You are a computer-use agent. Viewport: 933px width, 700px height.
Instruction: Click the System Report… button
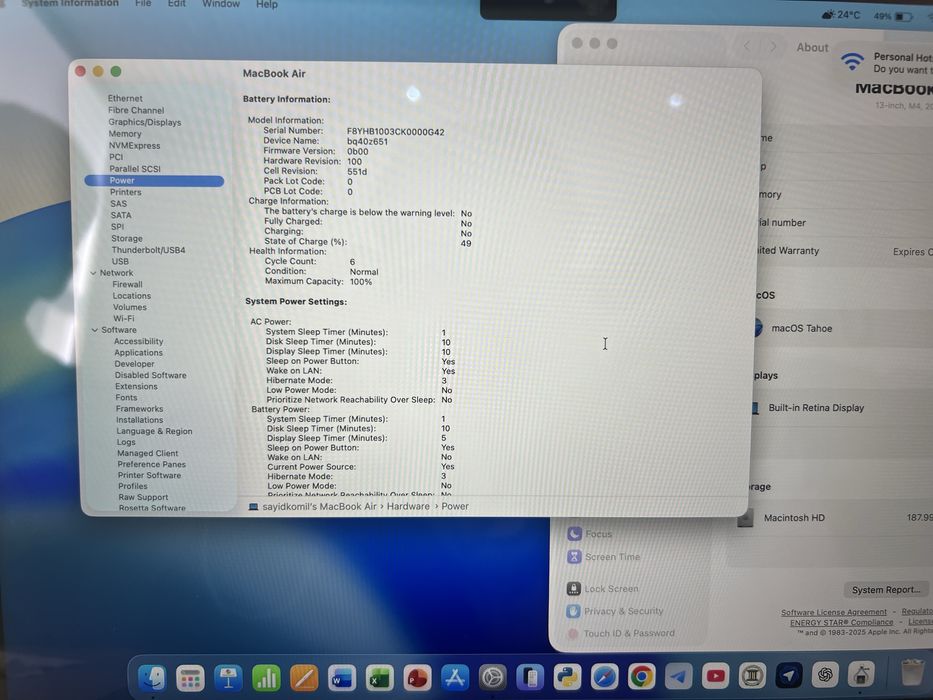[886, 590]
